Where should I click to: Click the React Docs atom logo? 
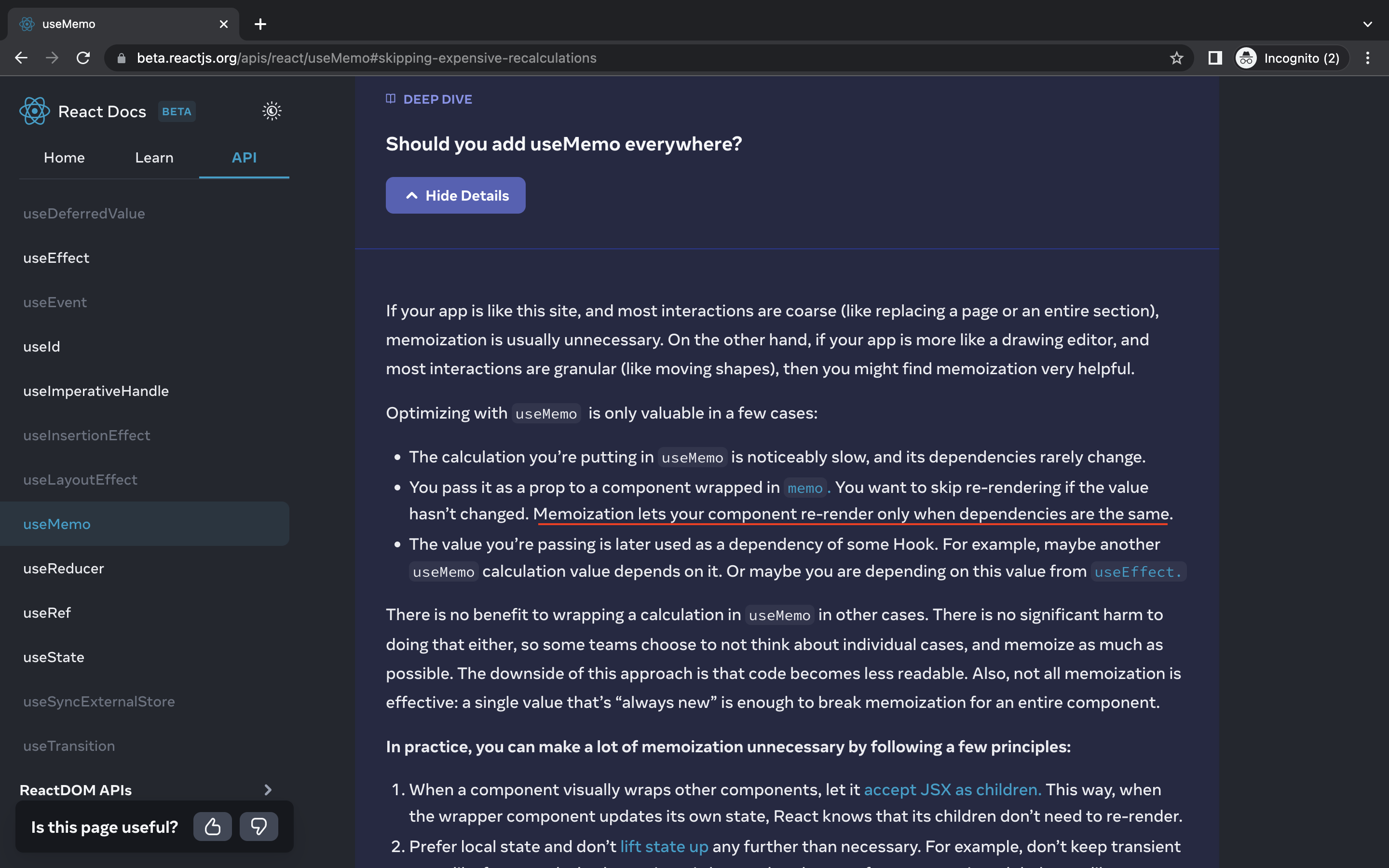[34, 111]
